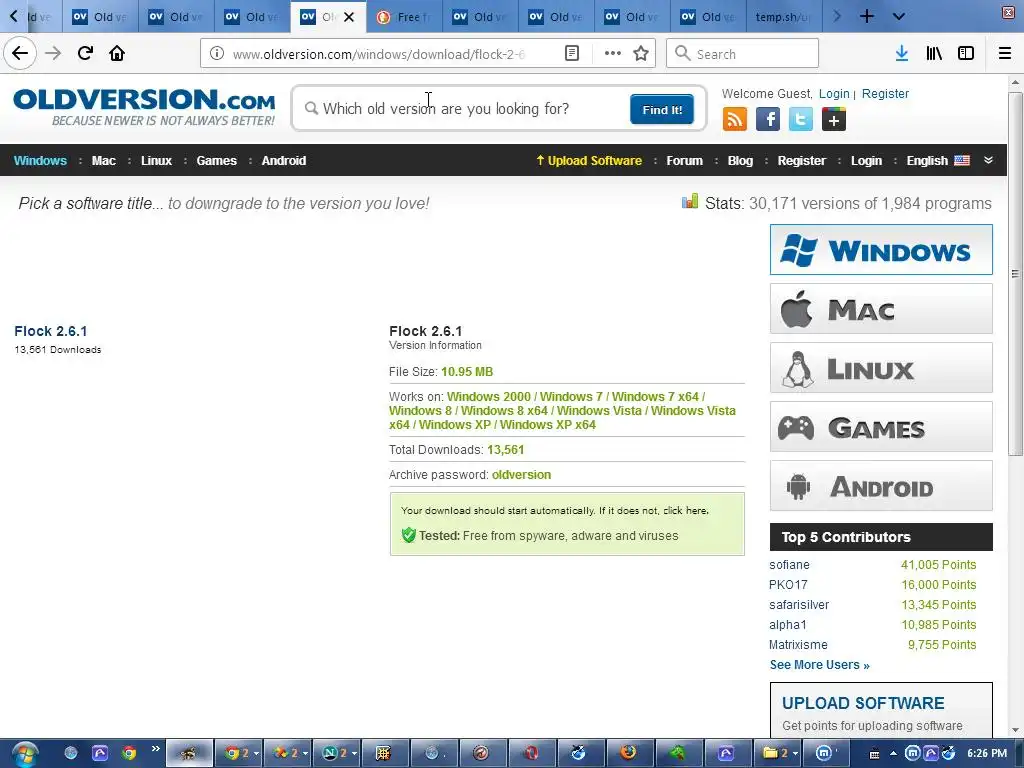This screenshot has width=1024, height=768.
Task: Open contributor safarisilver's profile
Action: click(x=799, y=605)
